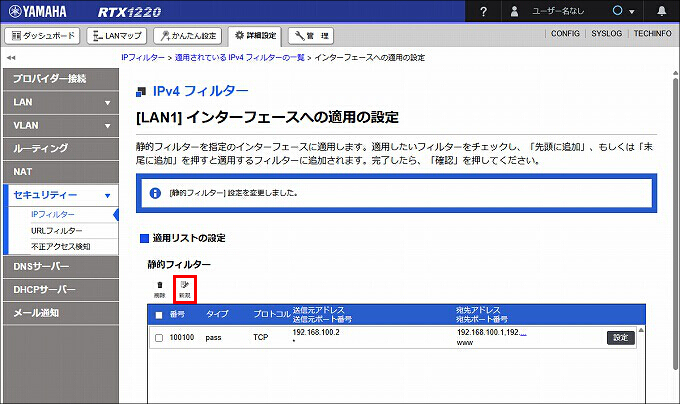
Task: Open DNSサーバー in sidebar
Action: (61, 267)
